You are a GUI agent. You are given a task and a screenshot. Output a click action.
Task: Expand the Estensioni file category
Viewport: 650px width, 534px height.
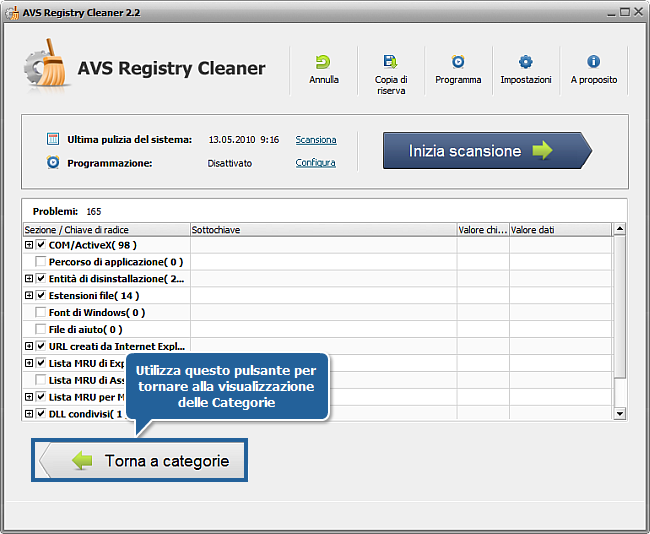29,295
